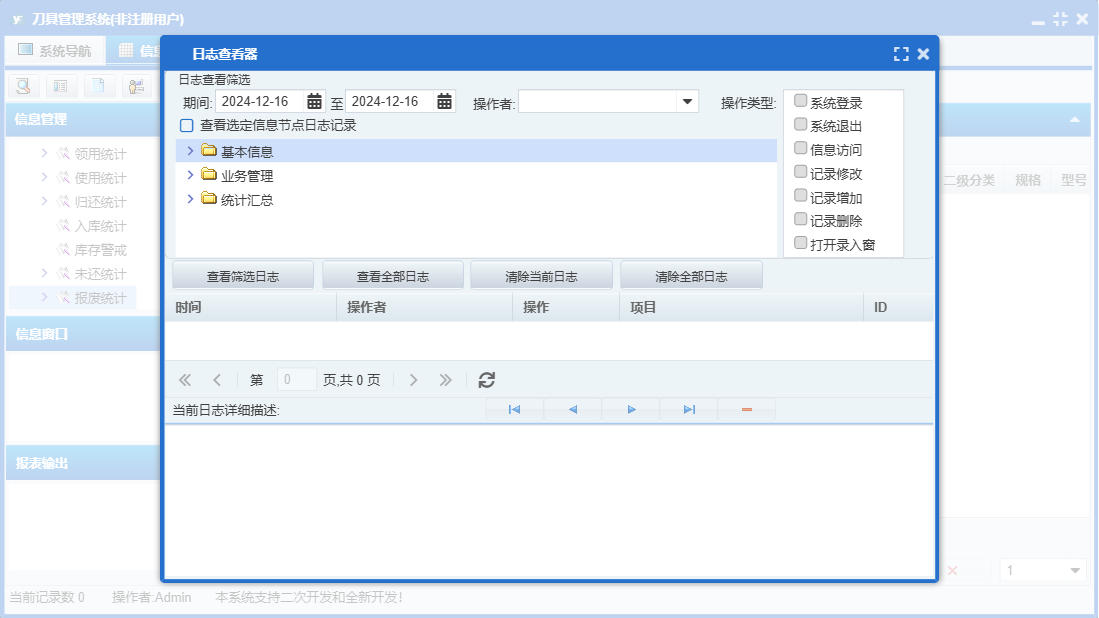This screenshot has height=618, width=1099.
Task: Click the 查看筛选日志 button
Action: tap(243, 276)
